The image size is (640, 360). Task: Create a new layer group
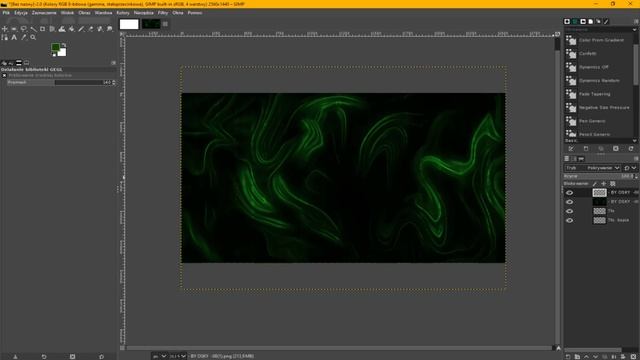point(577,357)
